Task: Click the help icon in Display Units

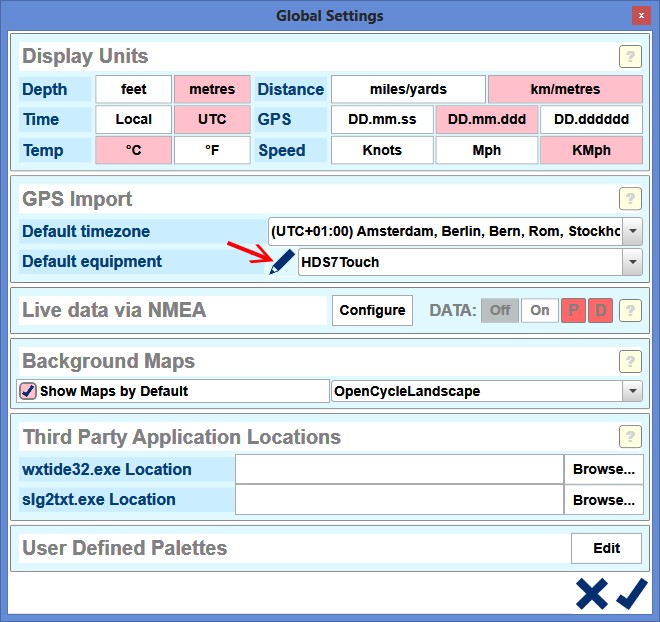Action: 629,56
